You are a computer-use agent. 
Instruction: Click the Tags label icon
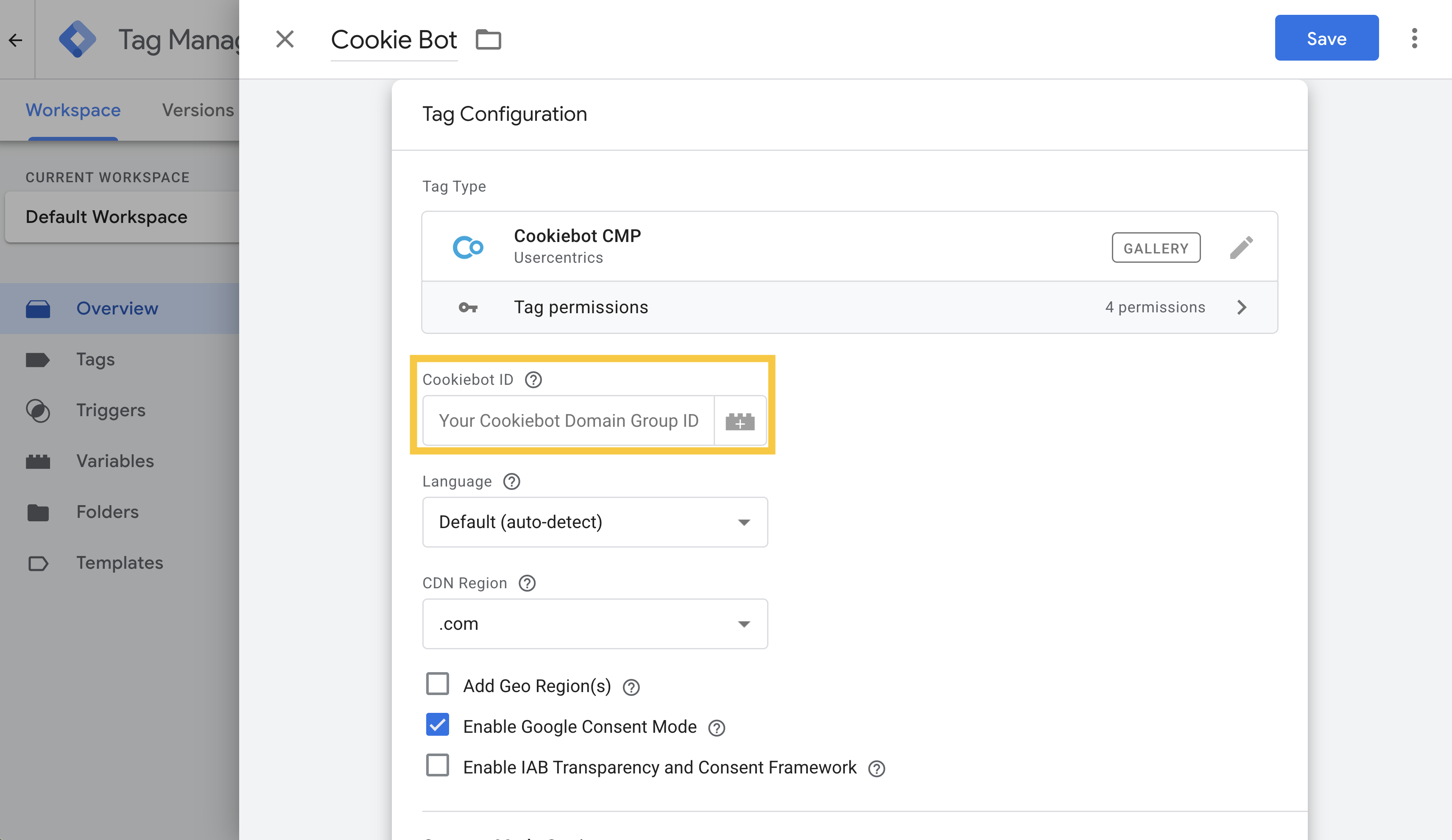(x=38, y=360)
